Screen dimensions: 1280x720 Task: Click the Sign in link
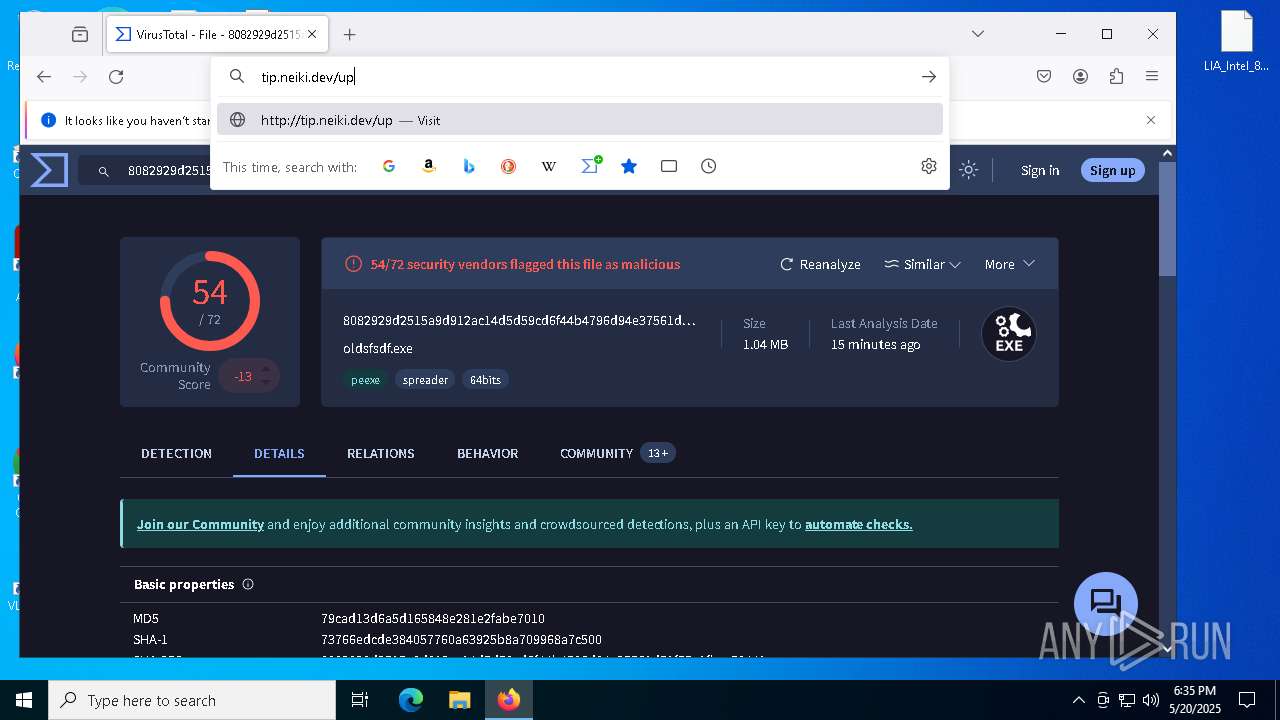(1040, 171)
